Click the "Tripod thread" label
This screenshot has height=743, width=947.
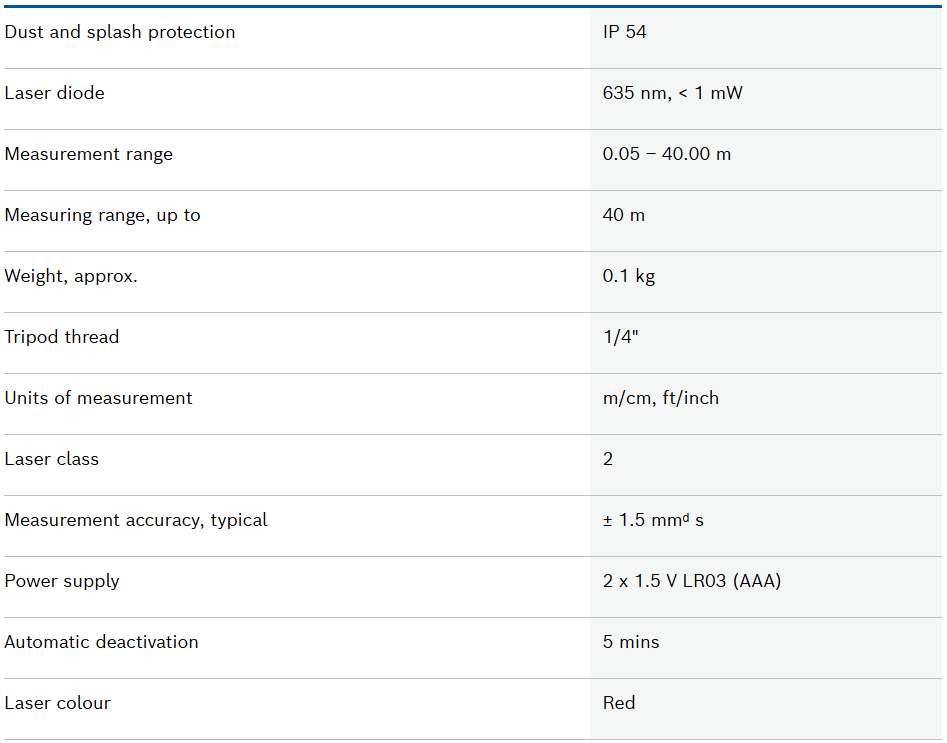[x=62, y=337]
